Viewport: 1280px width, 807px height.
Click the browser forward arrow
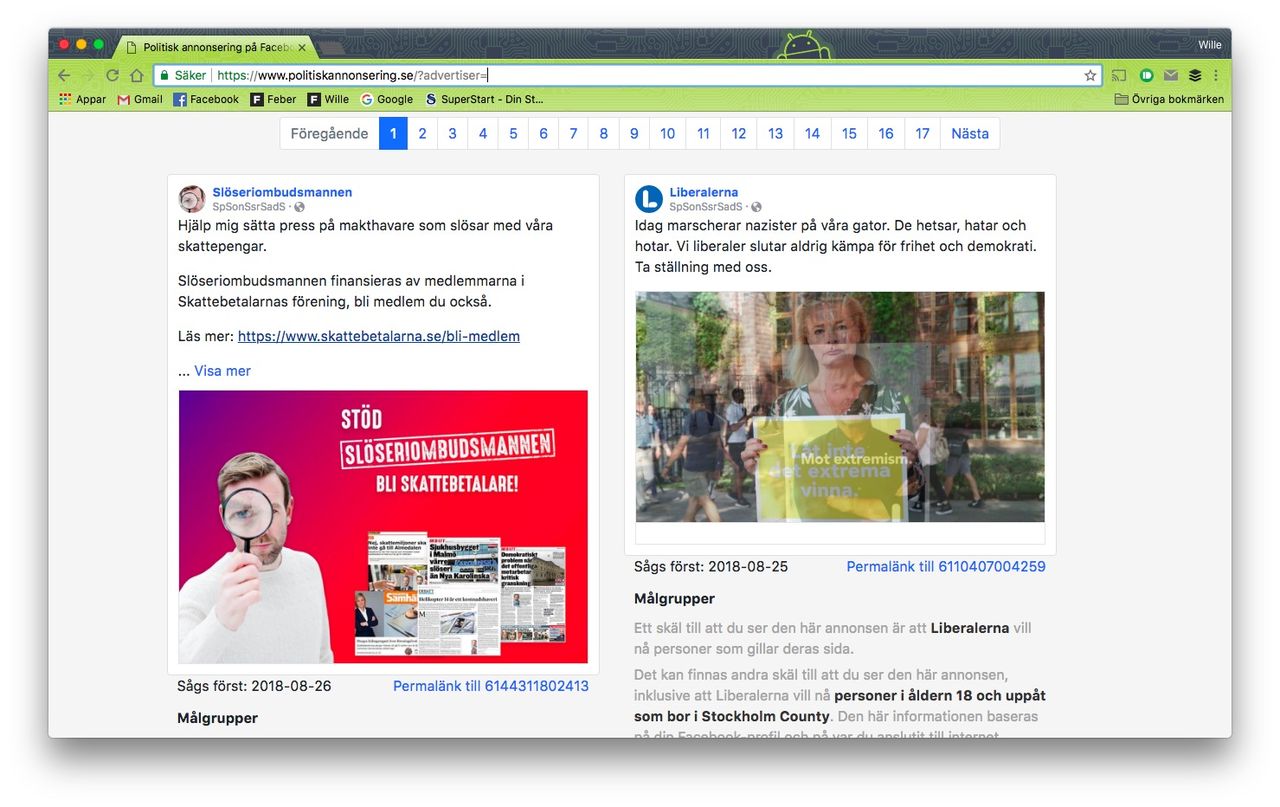point(88,75)
